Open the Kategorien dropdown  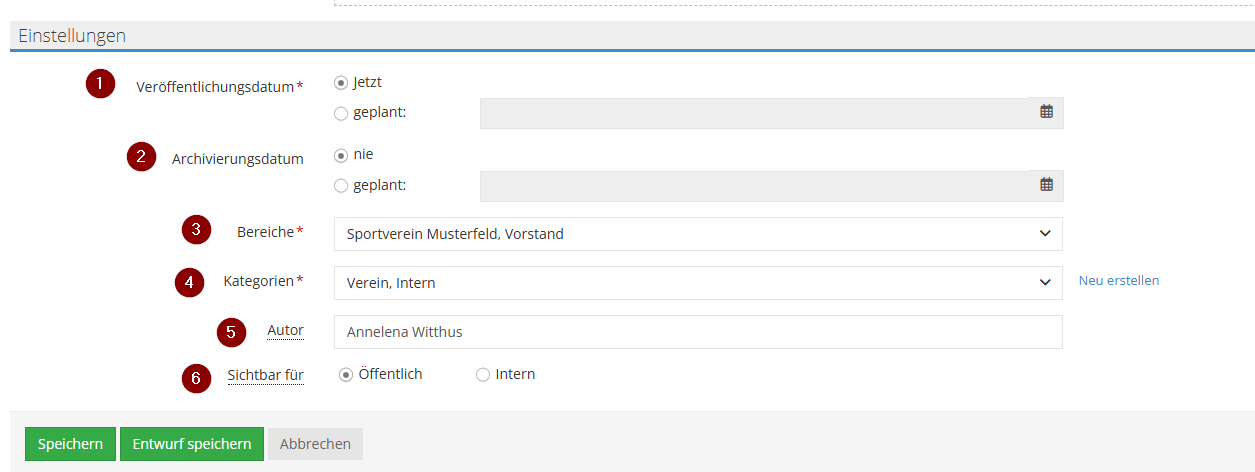(x=697, y=283)
